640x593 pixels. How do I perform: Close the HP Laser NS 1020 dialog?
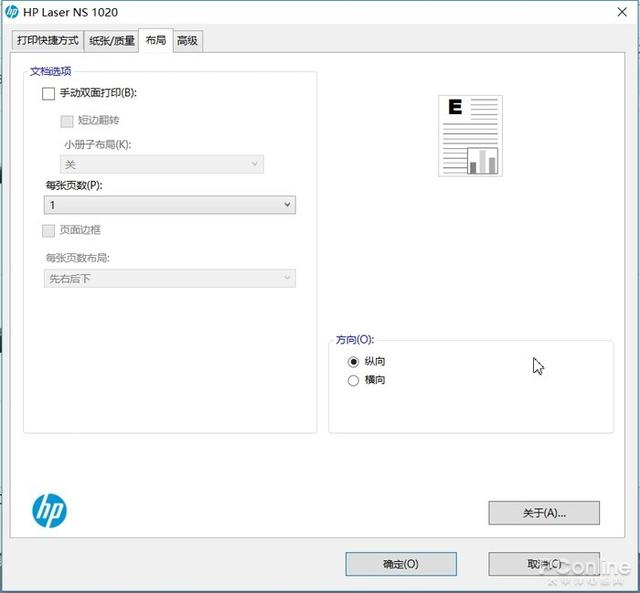tap(622, 12)
